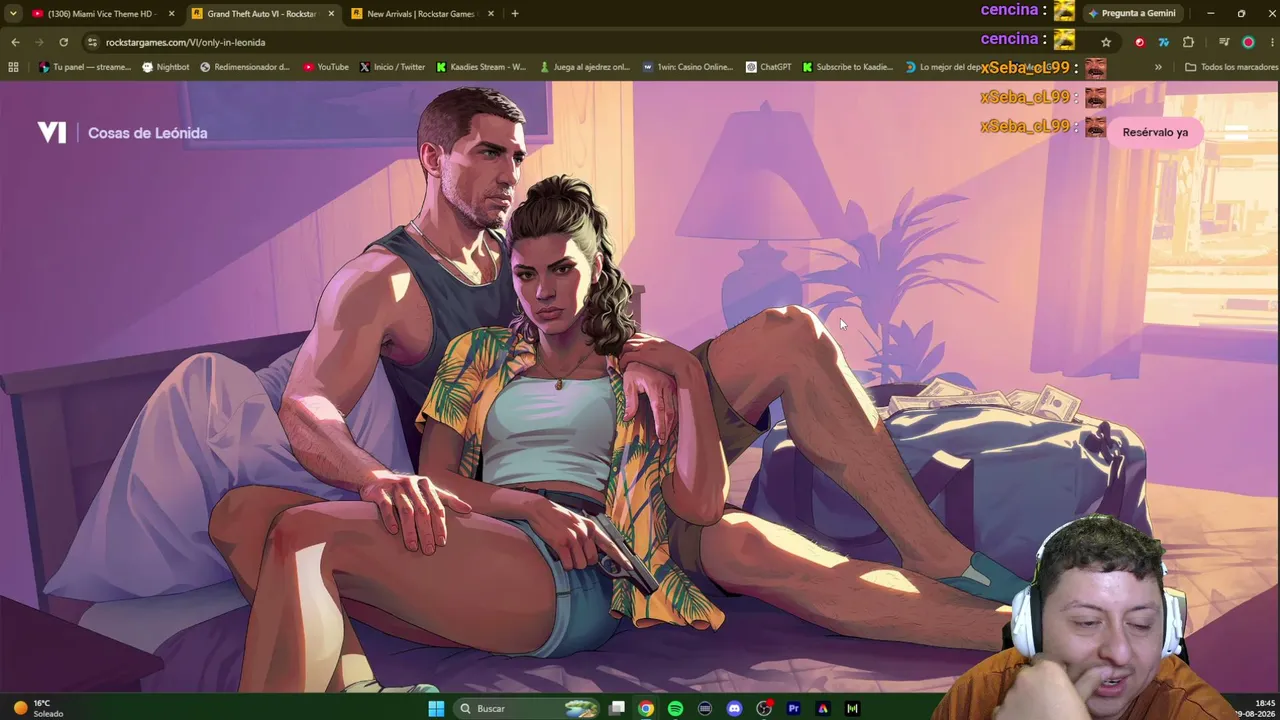Image resolution: width=1280 pixels, height=720 pixels.
Task: Close the New Arrivals tab
Action: click(x=491, y=14)
